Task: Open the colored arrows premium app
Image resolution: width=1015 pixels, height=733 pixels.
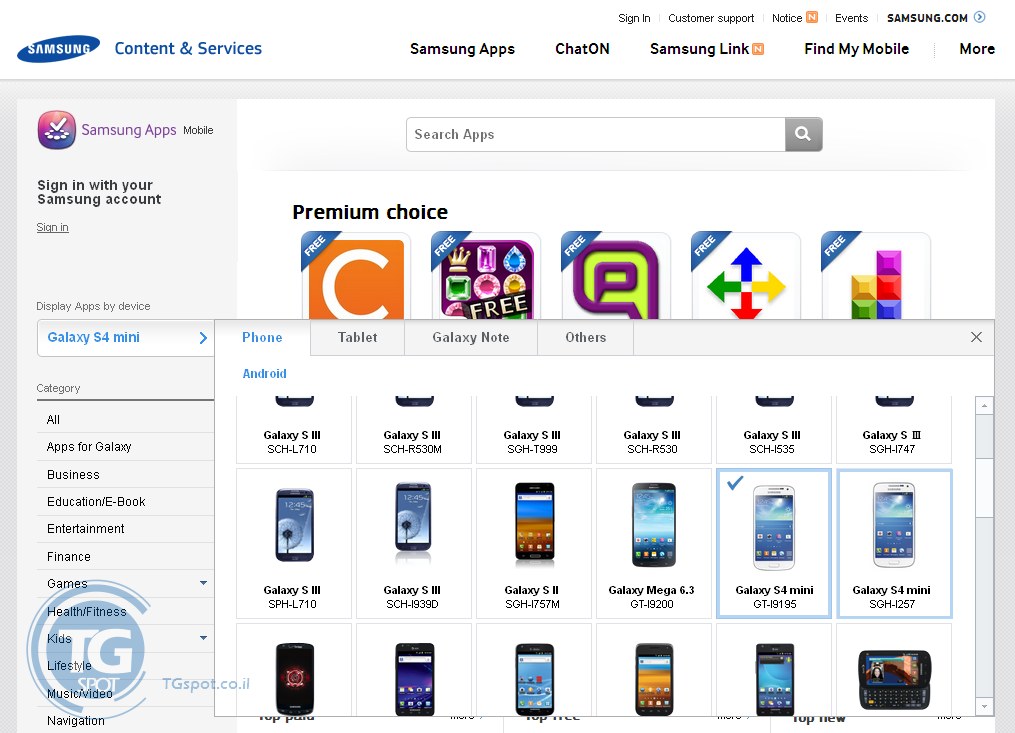Action: [x=746, y=277]
